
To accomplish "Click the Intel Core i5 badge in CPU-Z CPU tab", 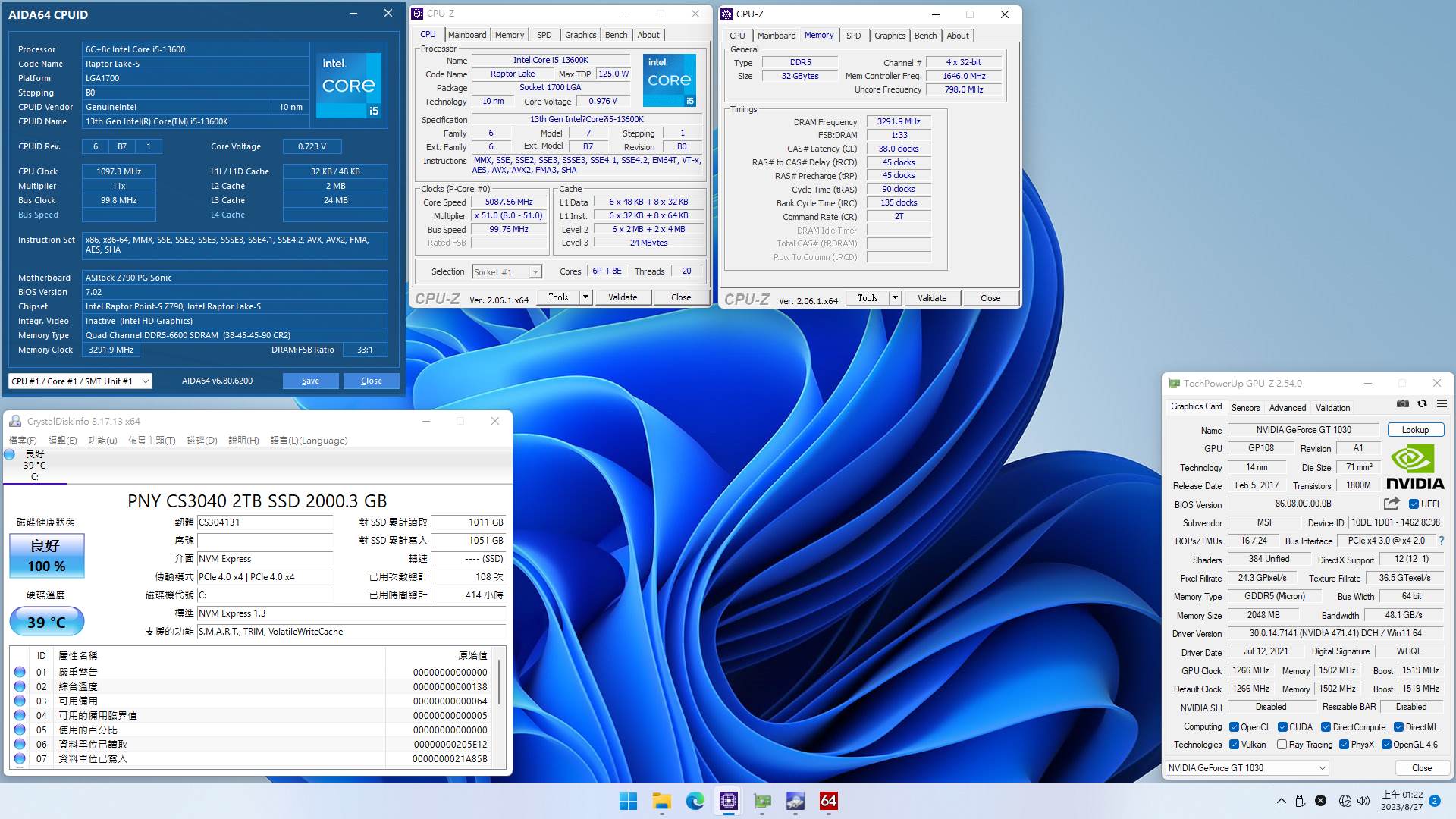I will 670,80.
